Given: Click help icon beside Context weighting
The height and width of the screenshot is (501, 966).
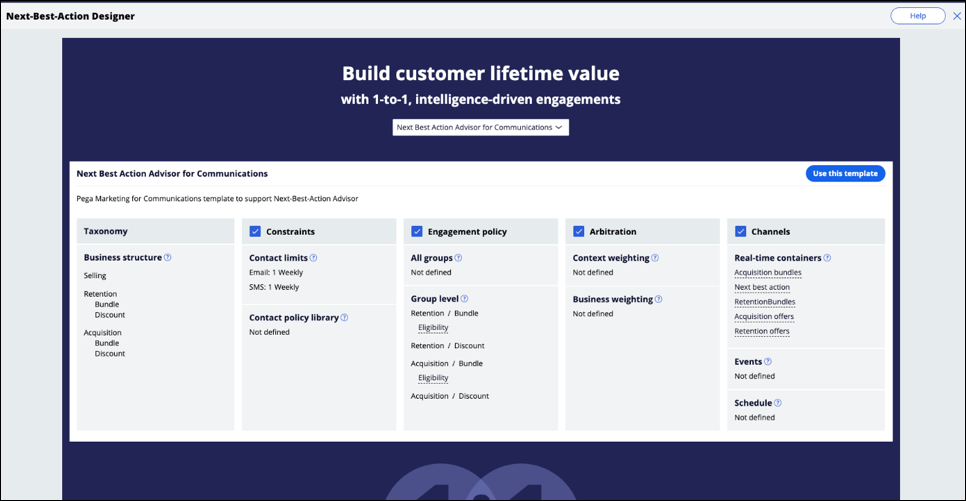Looking at the screenshot, I should 655,258.
